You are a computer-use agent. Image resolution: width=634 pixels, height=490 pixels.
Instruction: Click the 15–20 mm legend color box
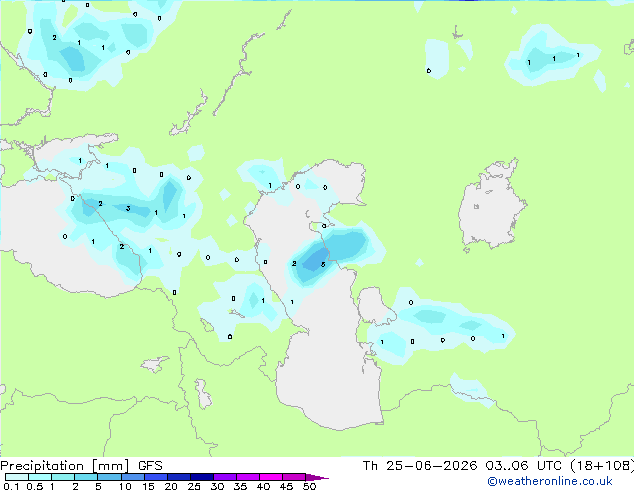155,477
